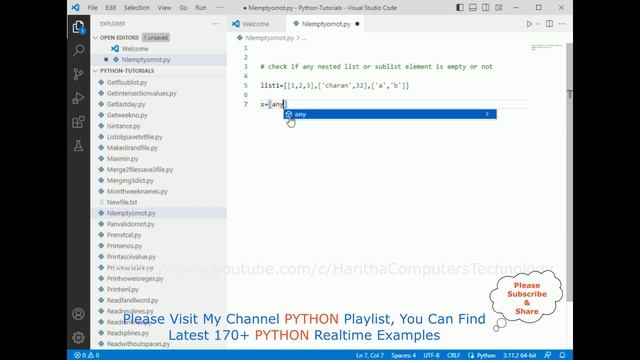Click the editor vertical scrollbar
The image size is (640, 360).
569,171
